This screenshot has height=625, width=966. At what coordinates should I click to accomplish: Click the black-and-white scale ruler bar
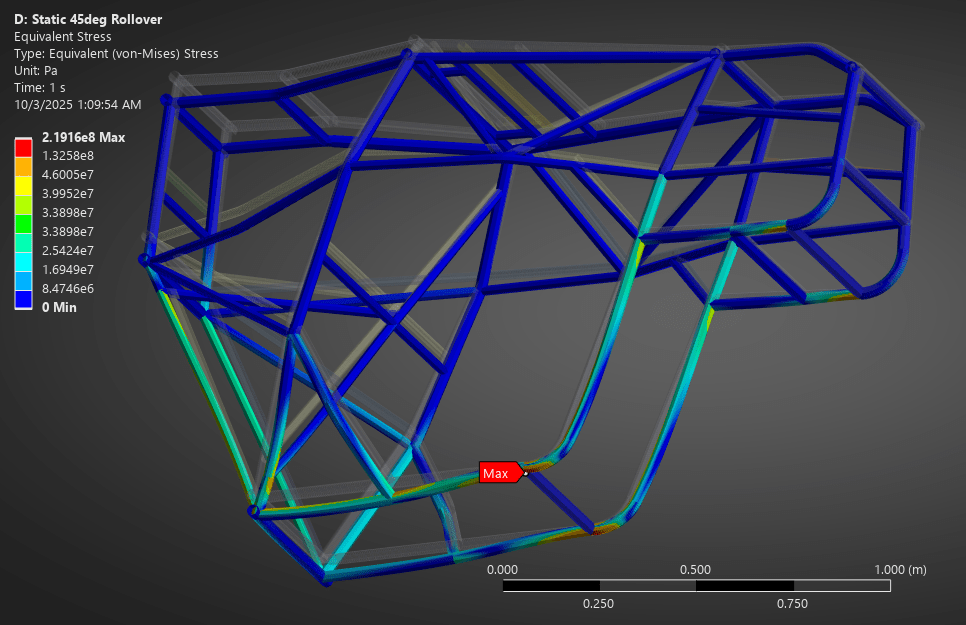point(696,585)
